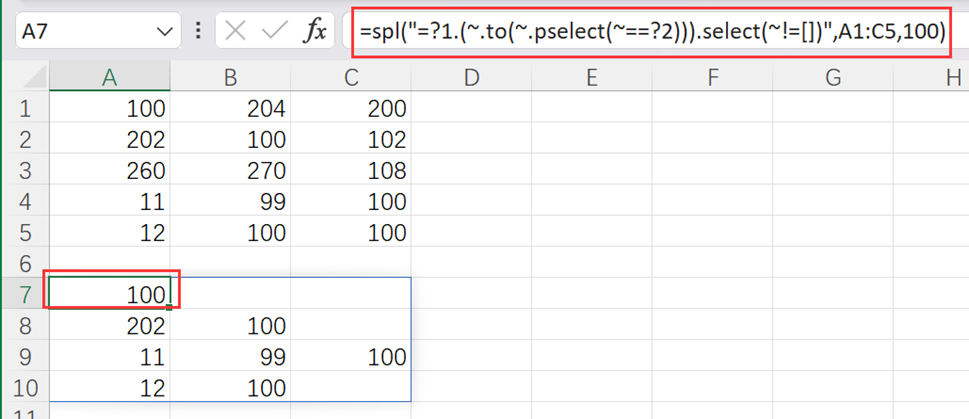Select column D header

coord(470,77)
